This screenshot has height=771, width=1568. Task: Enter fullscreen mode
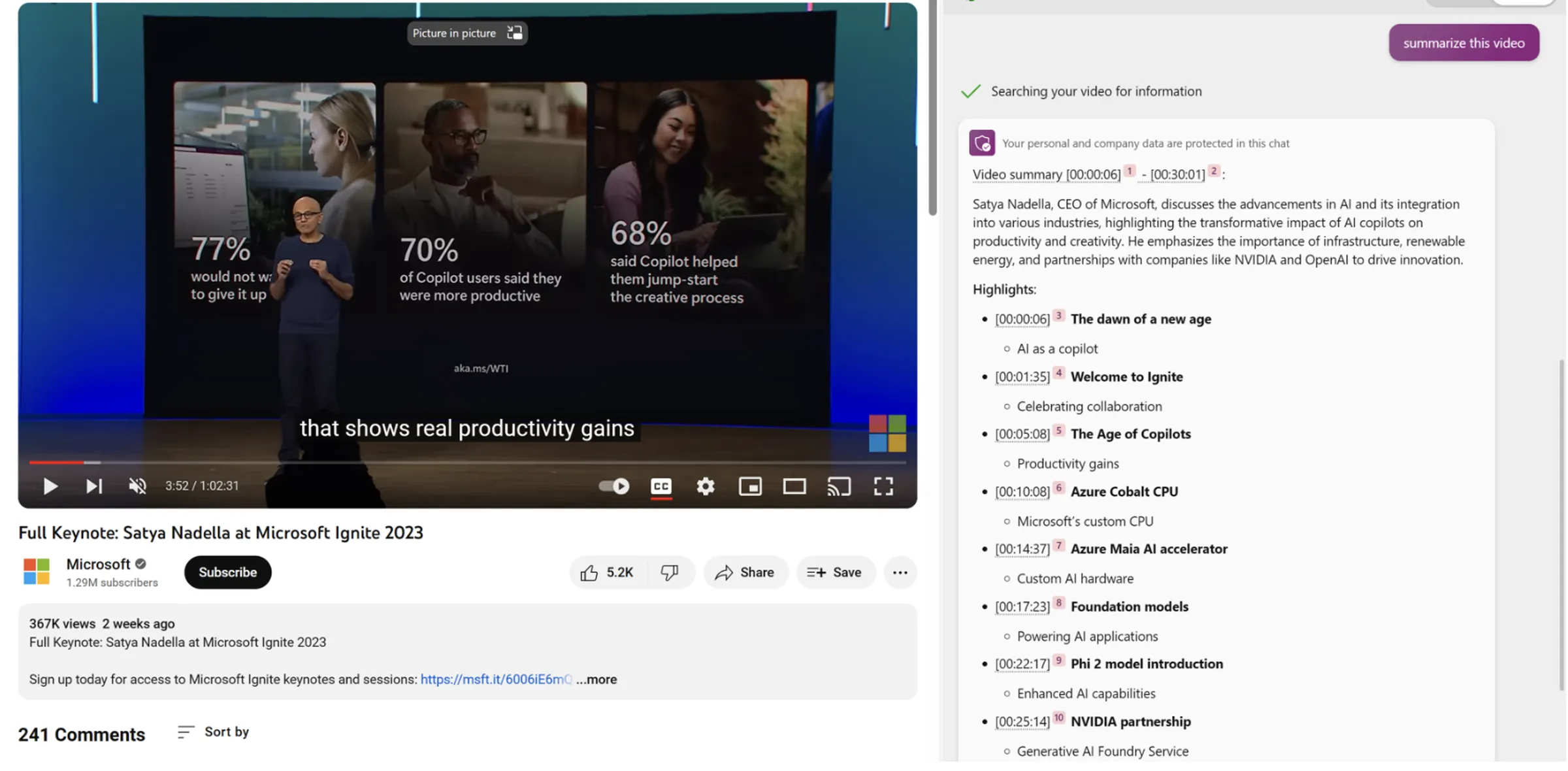[x=883, y=486]
